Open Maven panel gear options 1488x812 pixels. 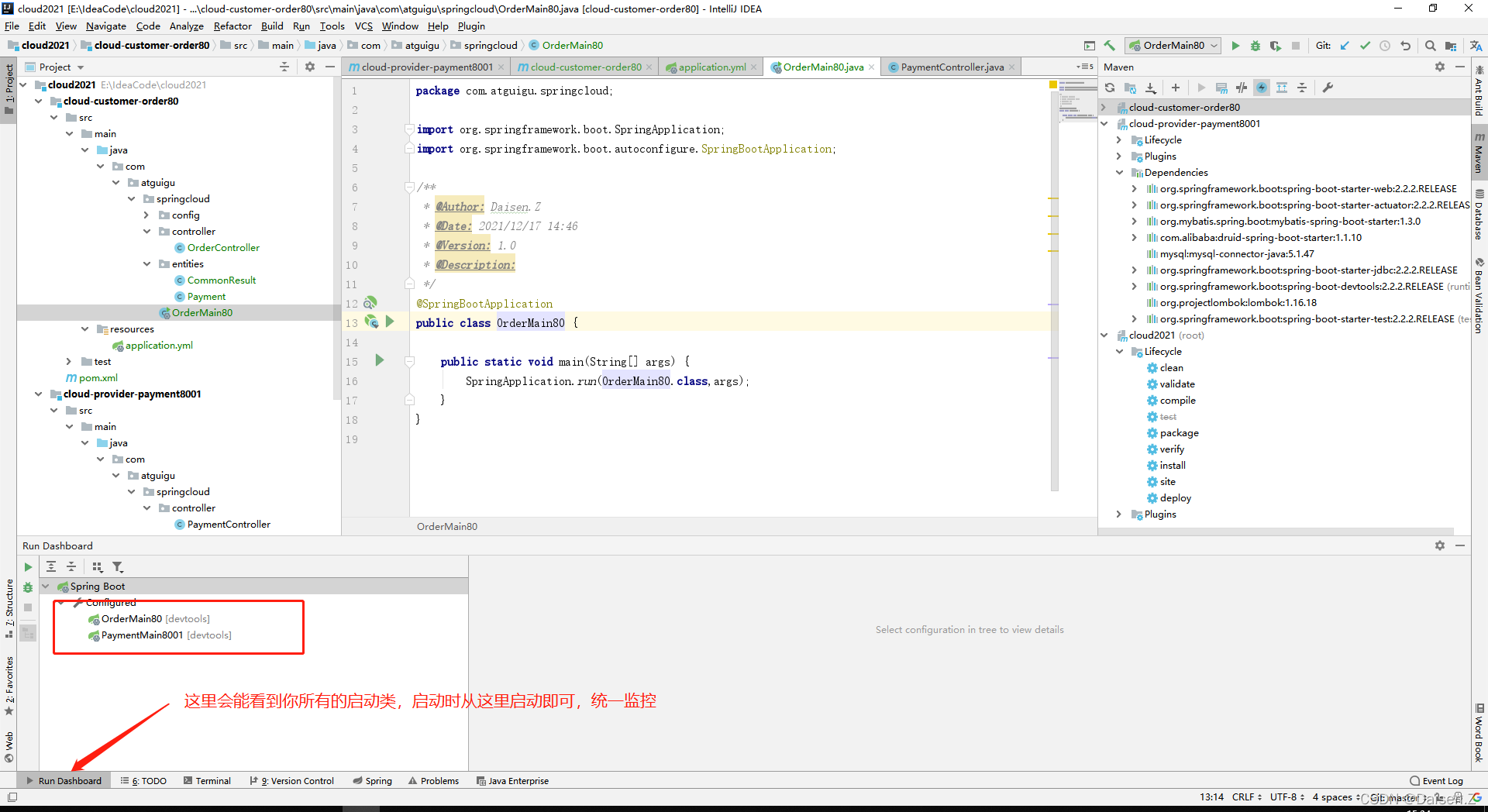click(x=1440, y=67)
